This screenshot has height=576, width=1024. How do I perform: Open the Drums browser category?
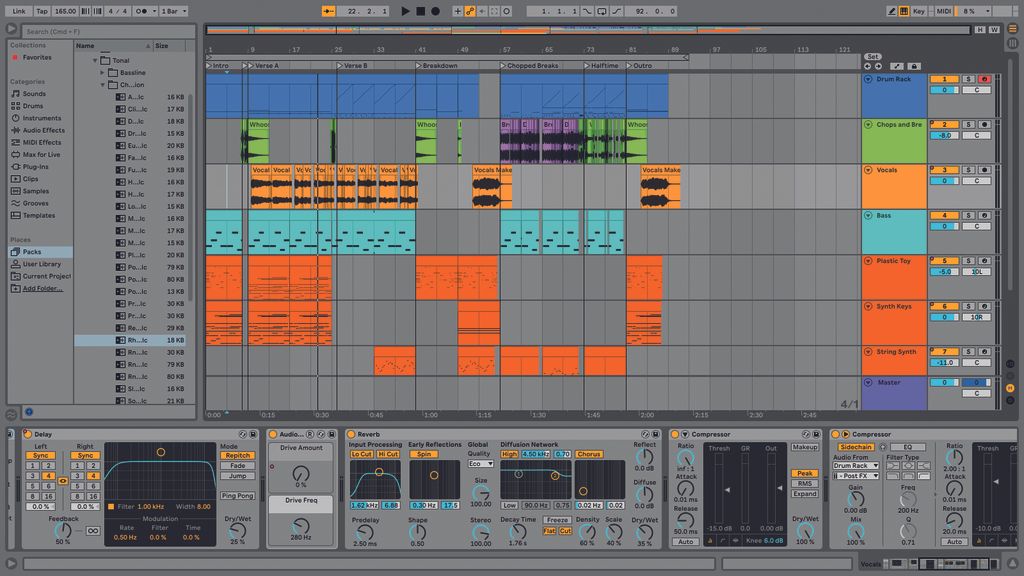coord(34,106)
